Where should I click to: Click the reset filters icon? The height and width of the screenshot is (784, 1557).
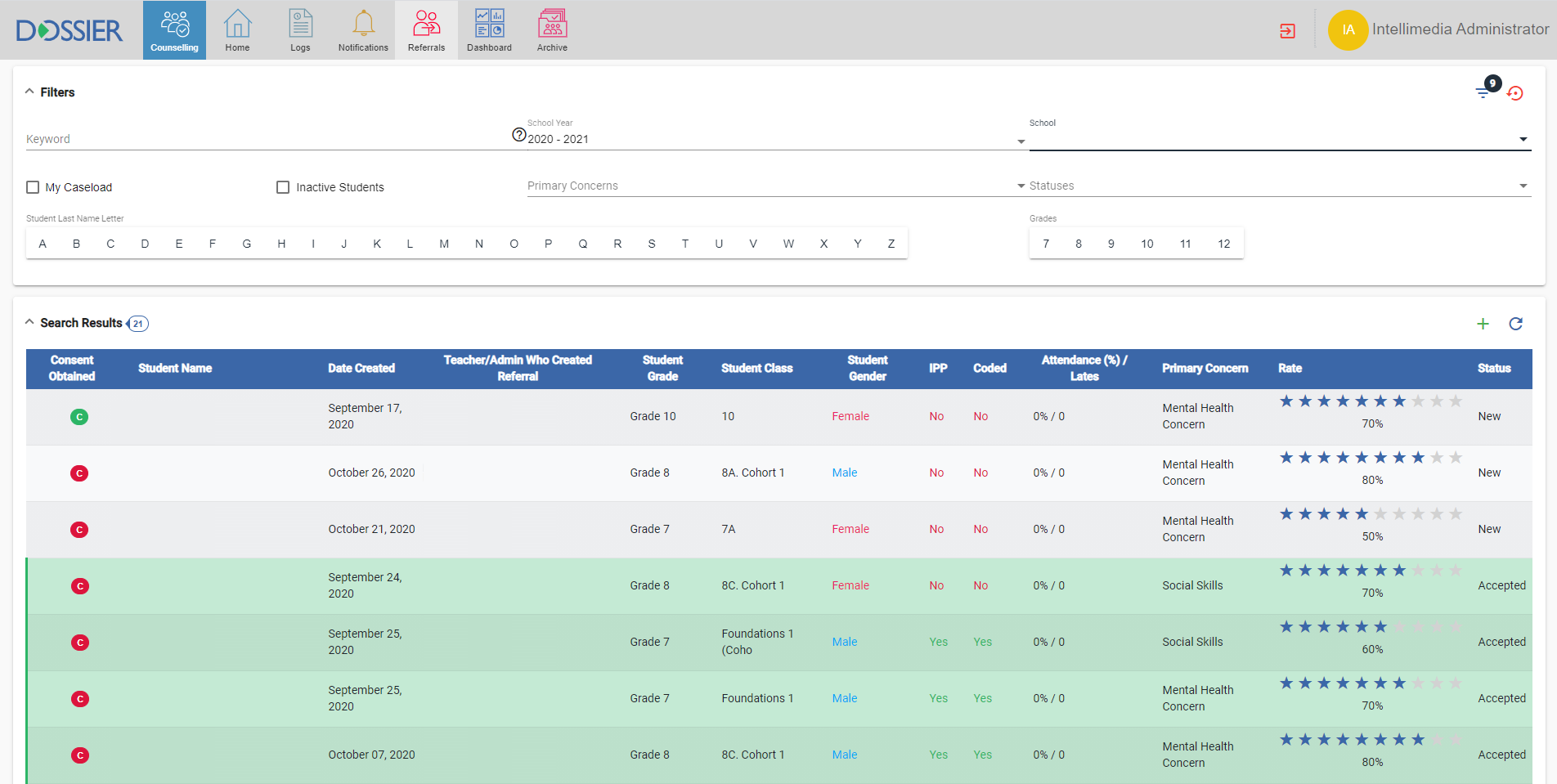(1515, 93)
